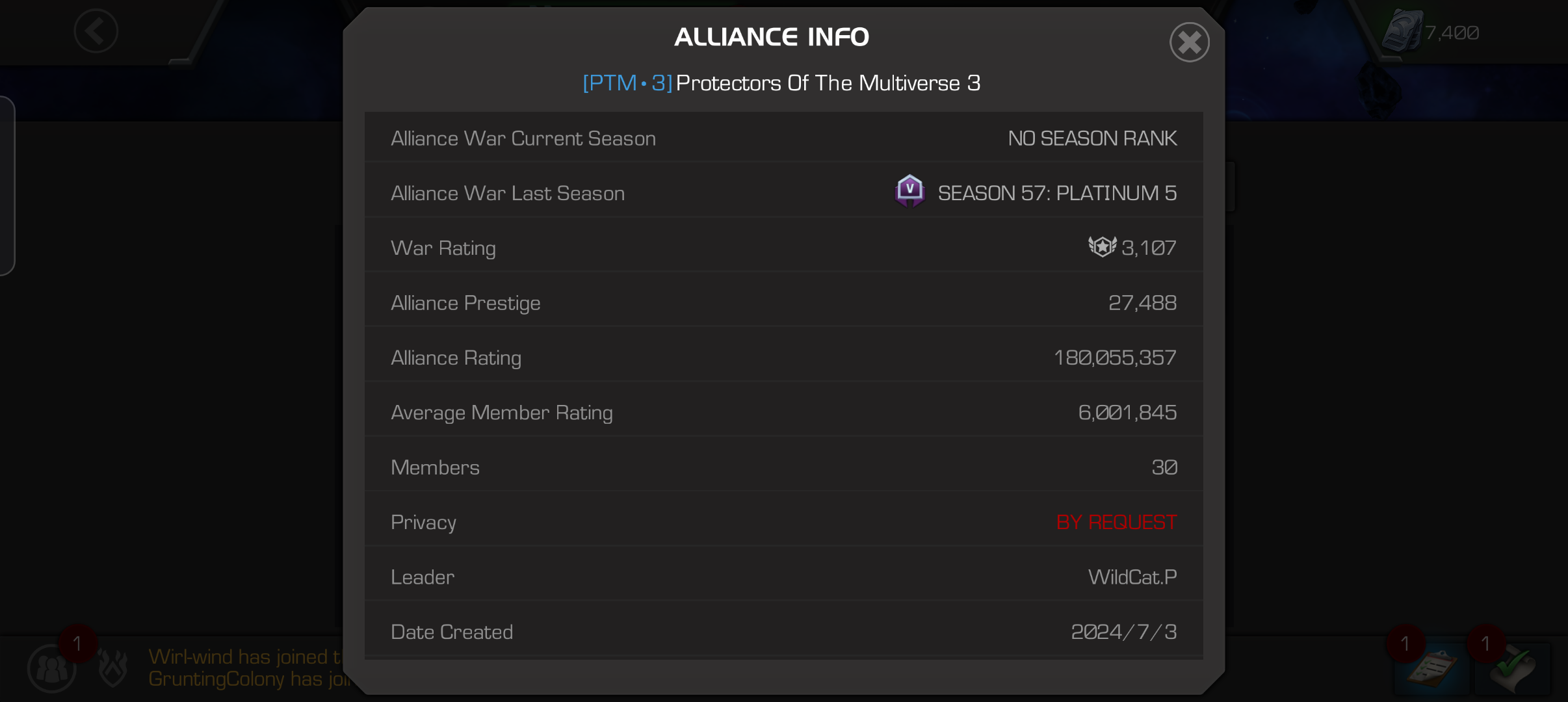Tap the alliance war crest icon
The height and width of the screenshot is (702, 1568).
pyautogui.click(x=113, y=668)
